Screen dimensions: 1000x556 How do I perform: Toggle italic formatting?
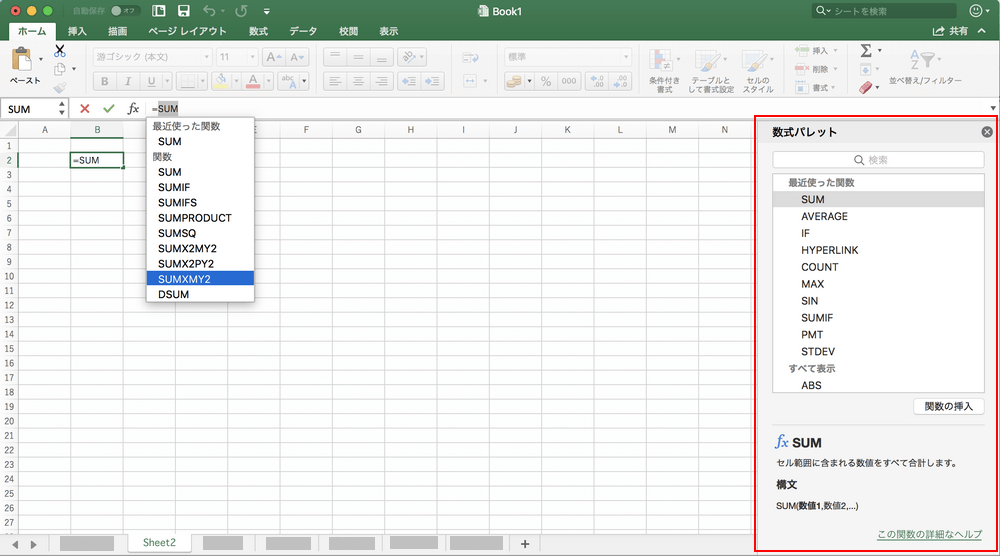(128, 81)
